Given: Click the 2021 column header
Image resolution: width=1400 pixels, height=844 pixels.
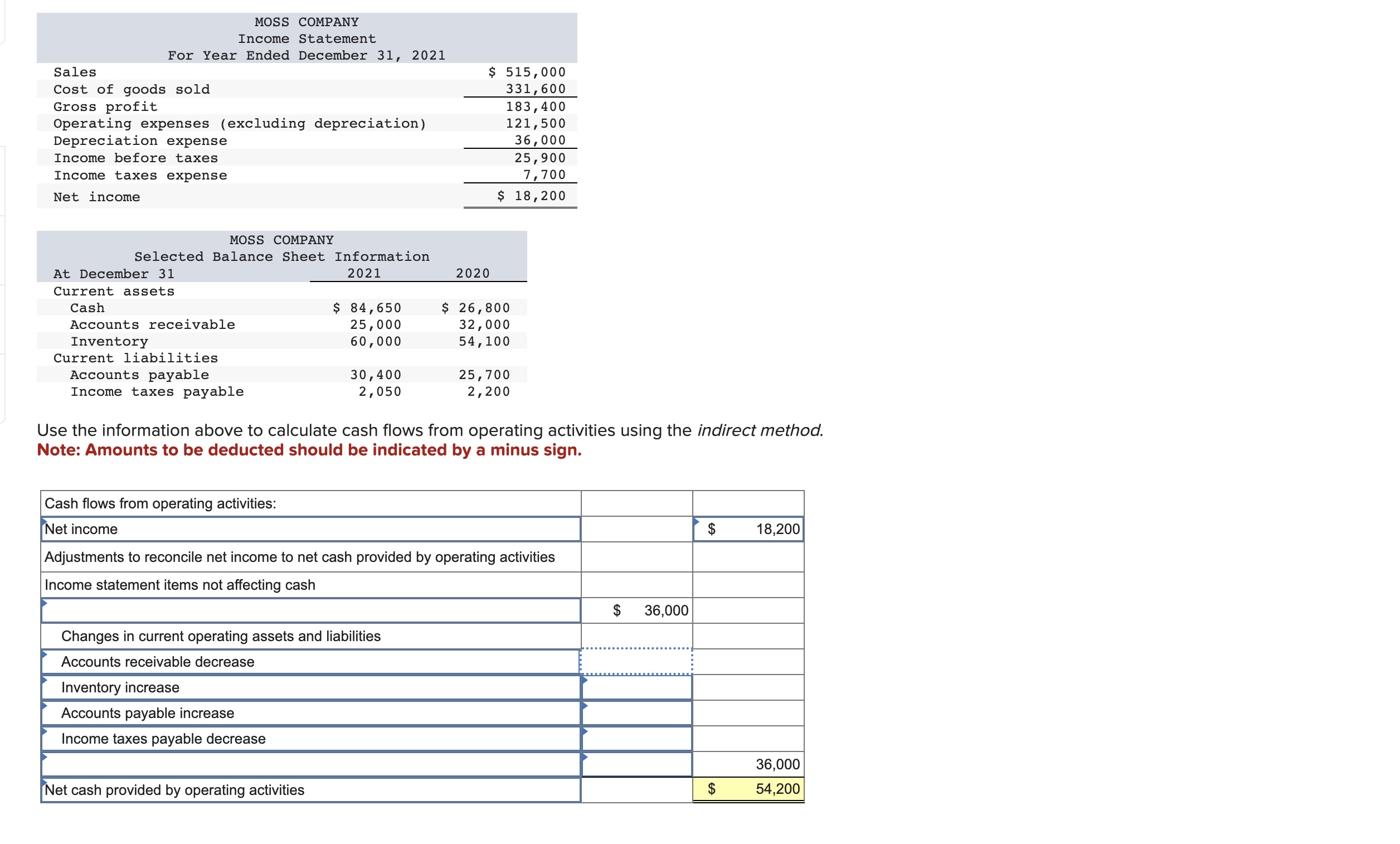Looking at the screenshot, I should pos(364,273).
